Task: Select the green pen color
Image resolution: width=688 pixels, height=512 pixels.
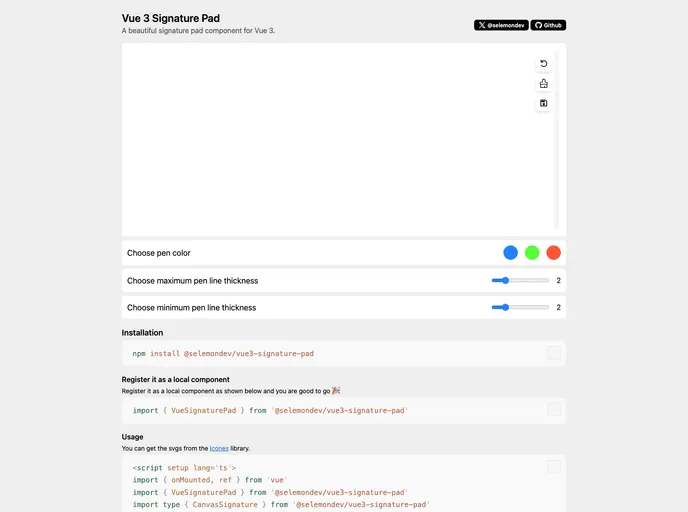Action: point(532,253)
